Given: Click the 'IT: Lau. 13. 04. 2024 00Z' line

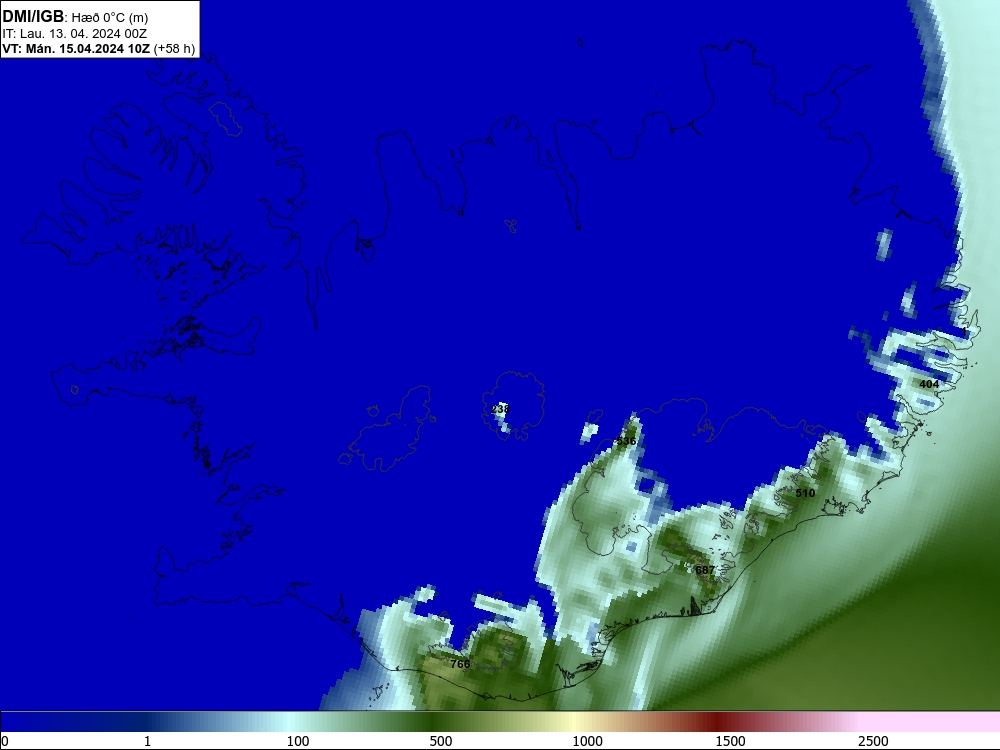Looking at the screenshot, I should (x=75, y=34).
